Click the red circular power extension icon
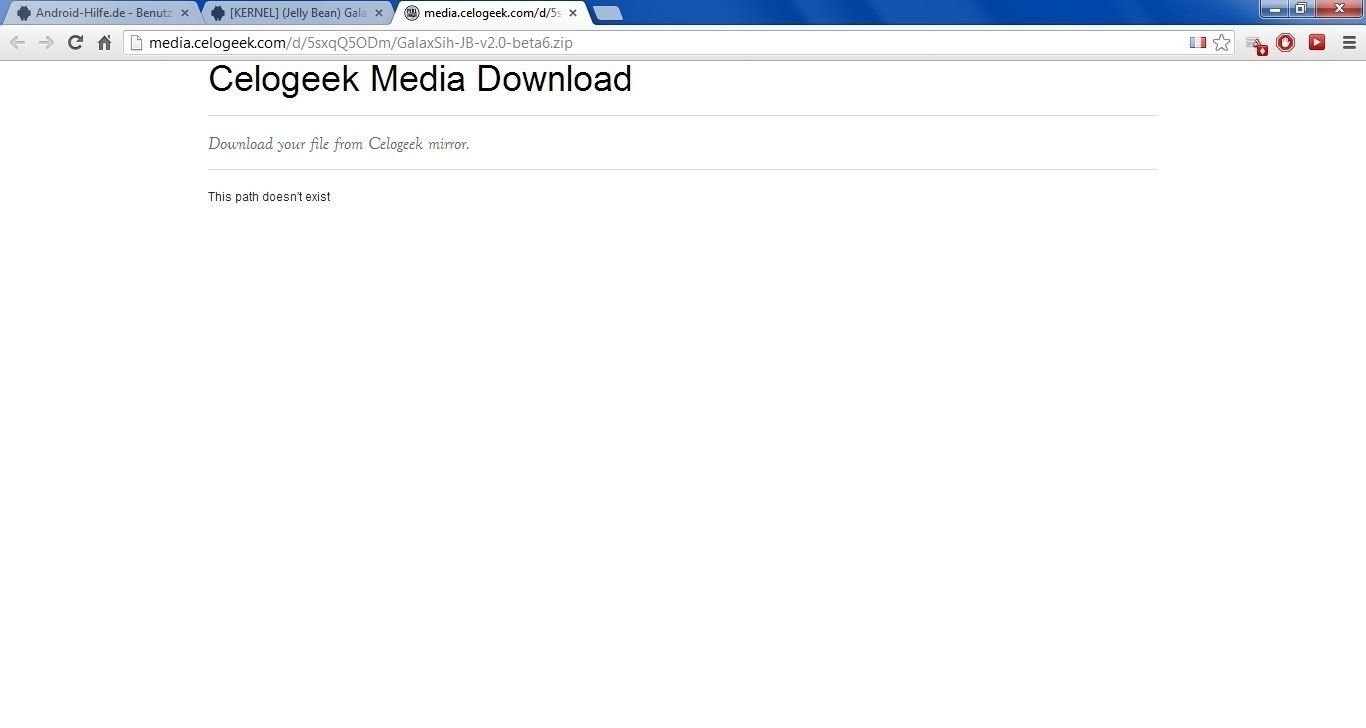 point(1286,42)
